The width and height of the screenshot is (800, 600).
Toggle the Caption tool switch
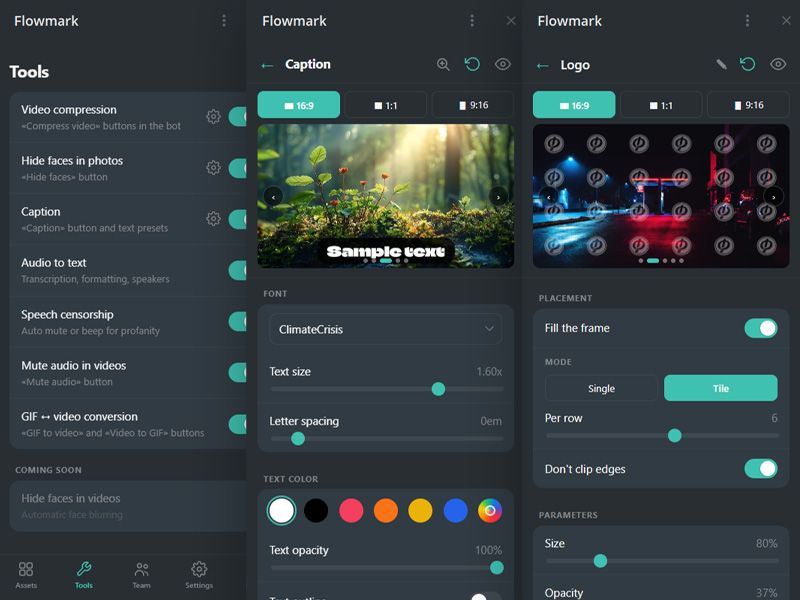coord(237,219)
